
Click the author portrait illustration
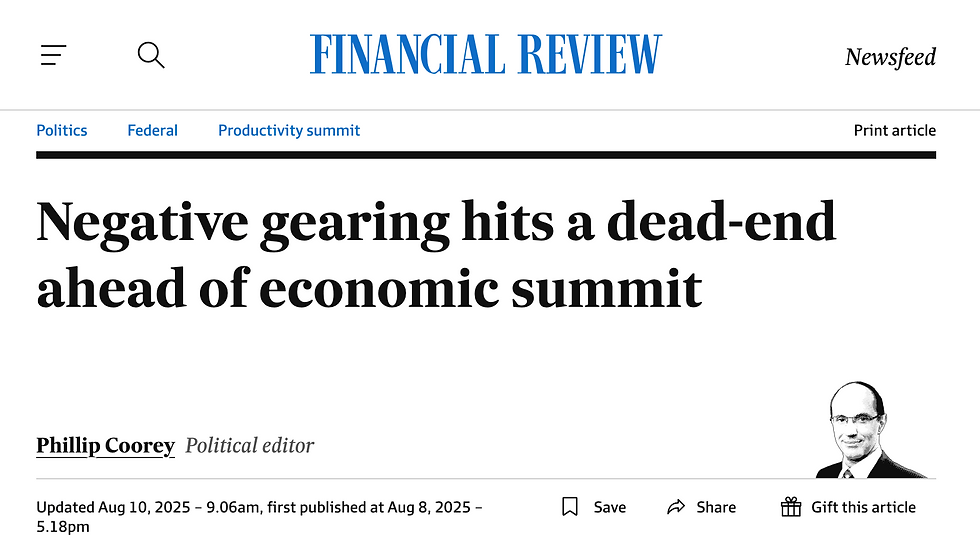click(x=863, y=431)
